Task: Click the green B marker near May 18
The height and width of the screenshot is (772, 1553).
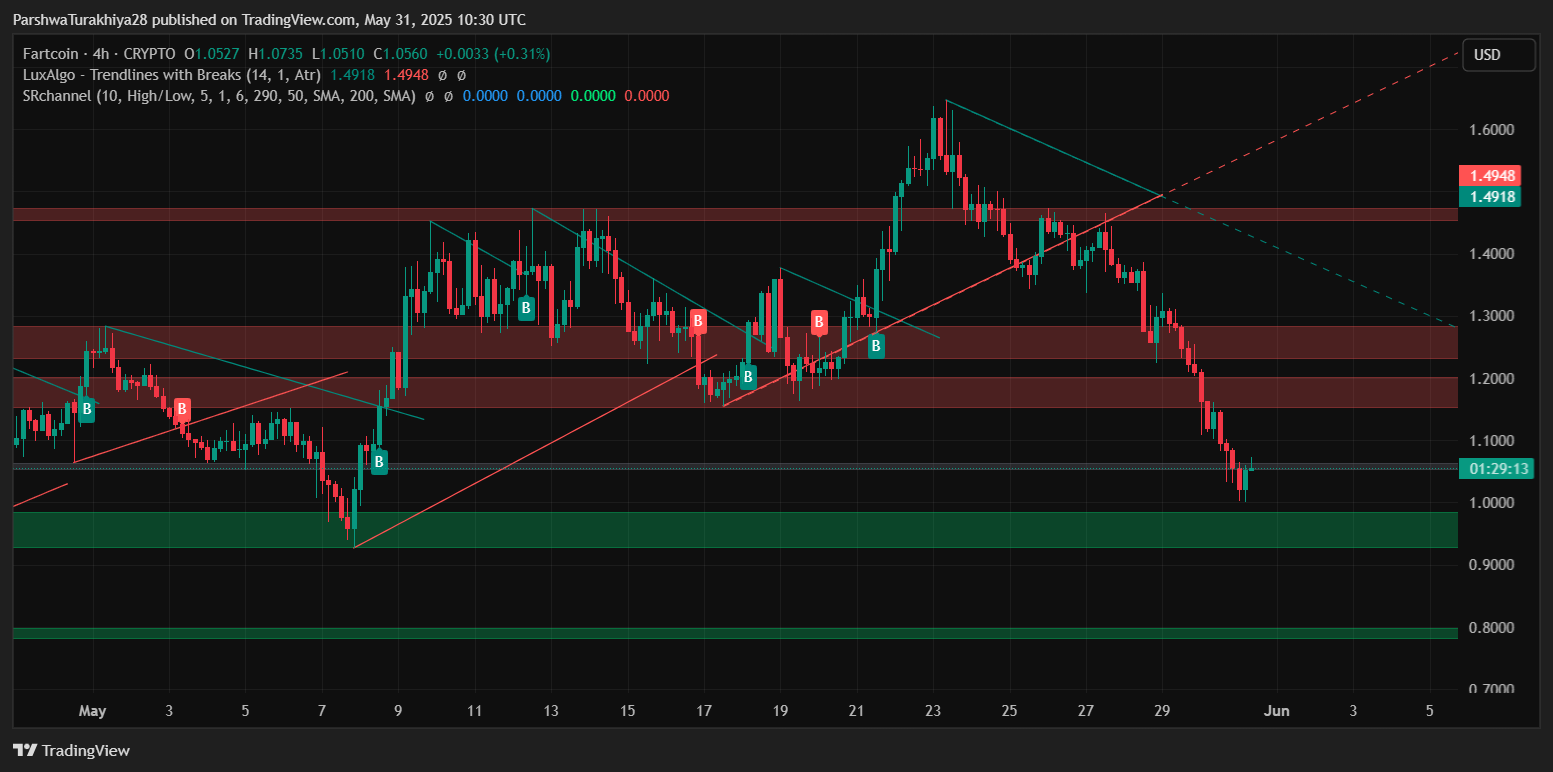Action: coord(747,377)
